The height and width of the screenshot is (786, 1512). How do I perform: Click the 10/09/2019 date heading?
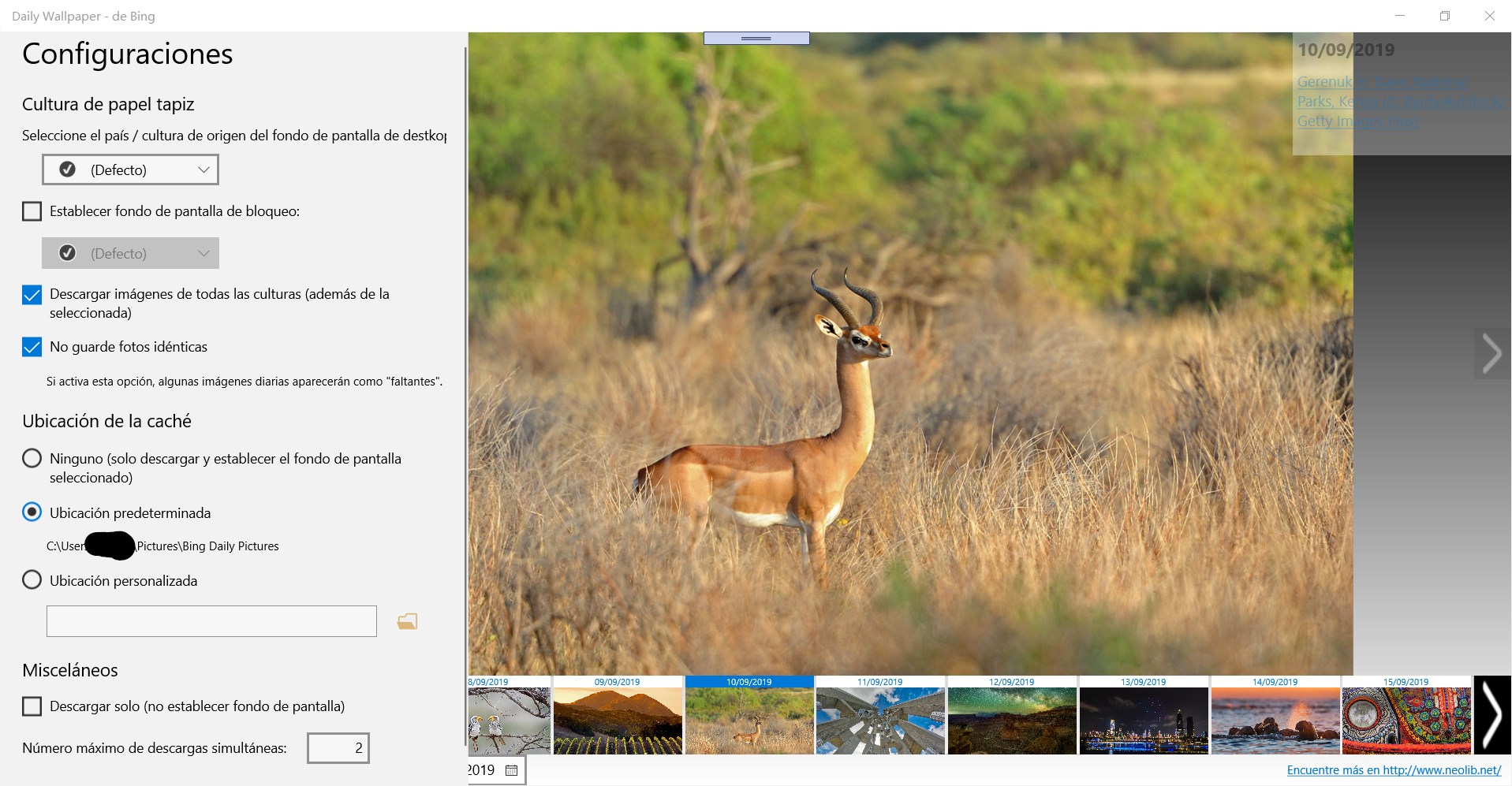coord(1346,50)
